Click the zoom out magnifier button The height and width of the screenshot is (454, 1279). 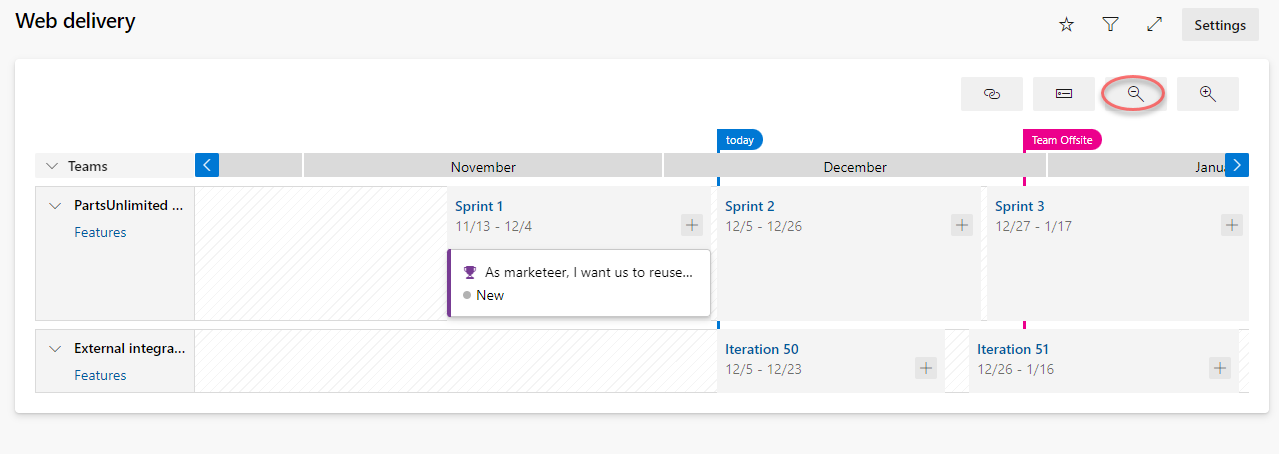click(x=1135, y=93)
